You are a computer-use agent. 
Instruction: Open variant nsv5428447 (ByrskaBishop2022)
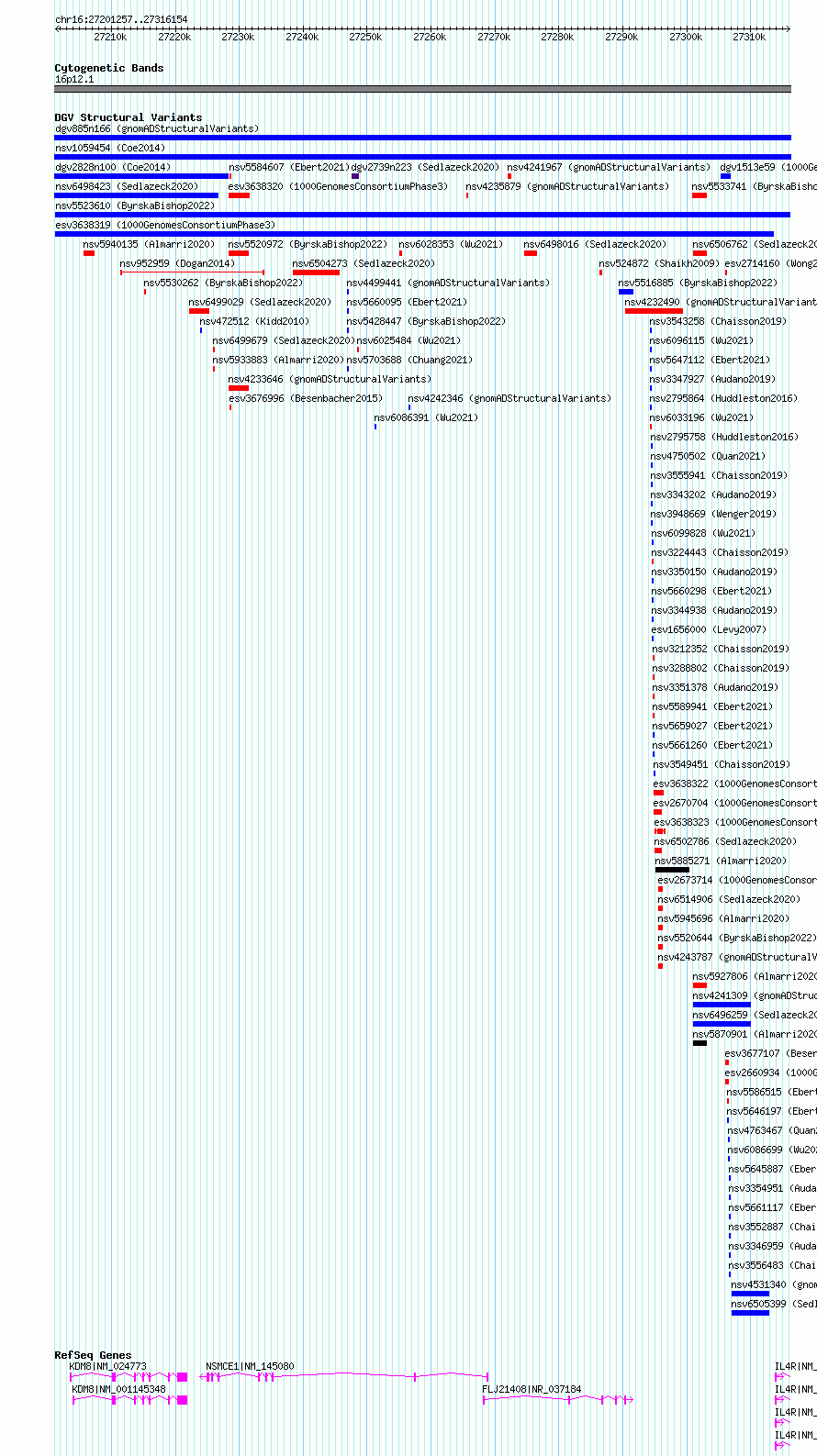click(426, 321)
